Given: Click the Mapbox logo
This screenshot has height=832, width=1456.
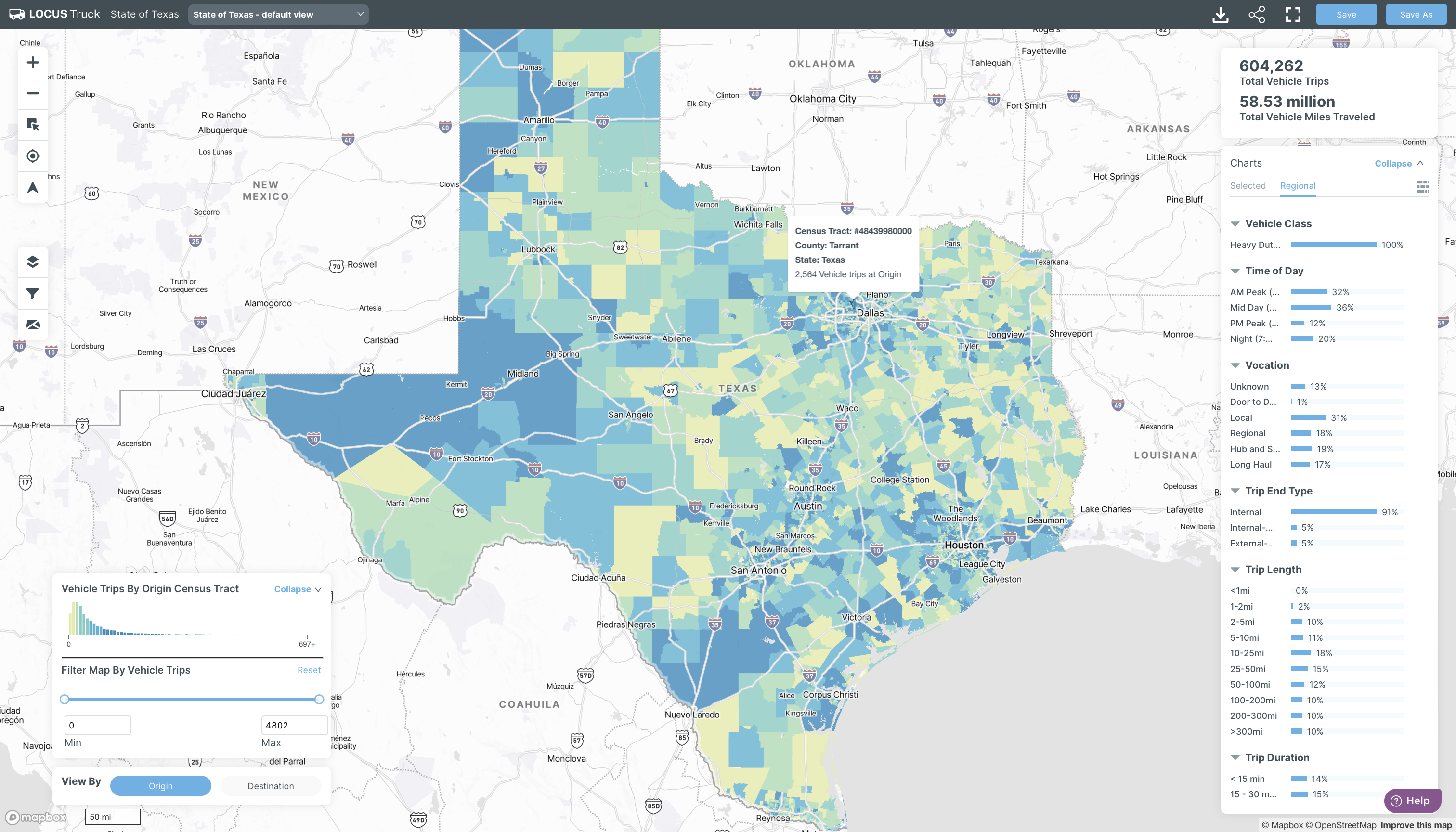Looking at the screenshot, I should 36,818.
